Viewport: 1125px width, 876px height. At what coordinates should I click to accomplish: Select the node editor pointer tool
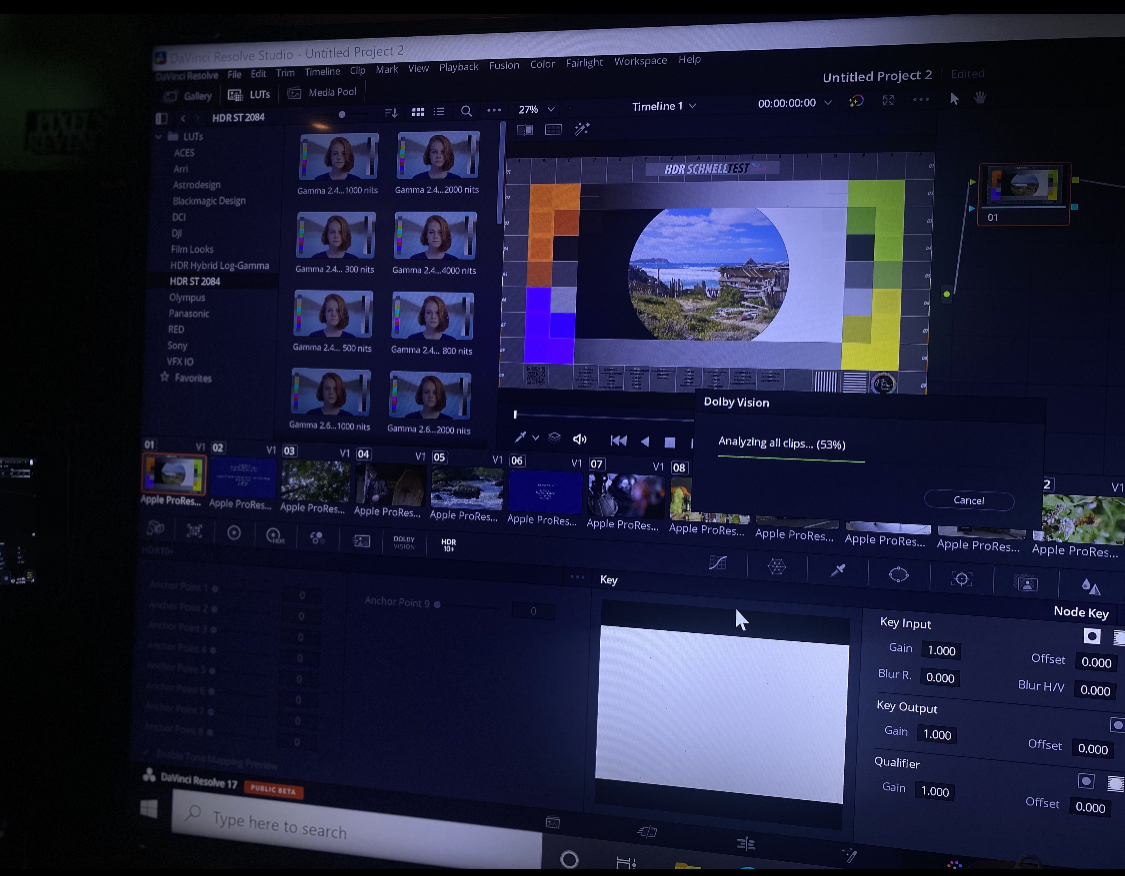(954, 99)
